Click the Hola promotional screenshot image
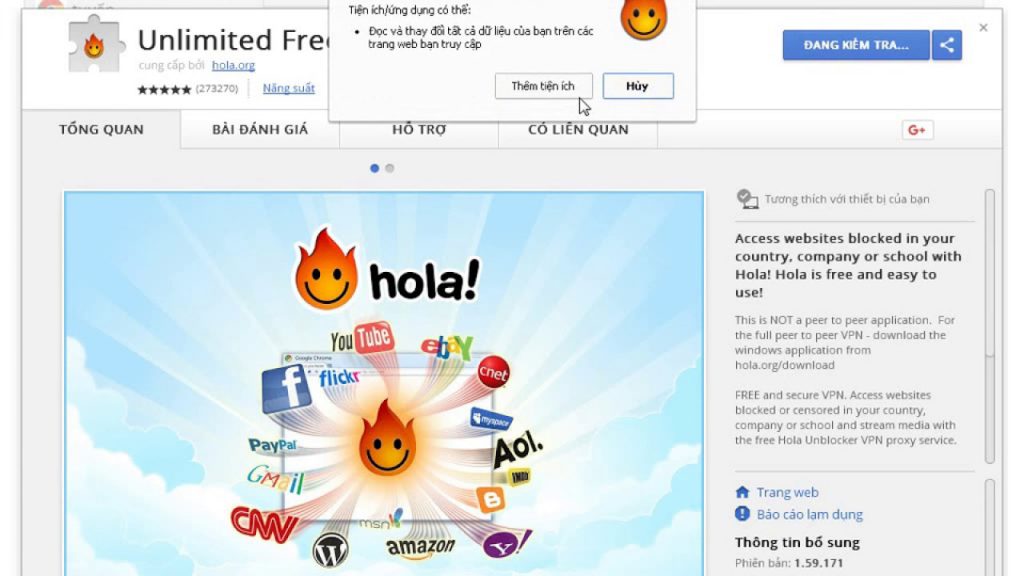The width and height of the screenshot is (1024, 576). click(384, 383)
